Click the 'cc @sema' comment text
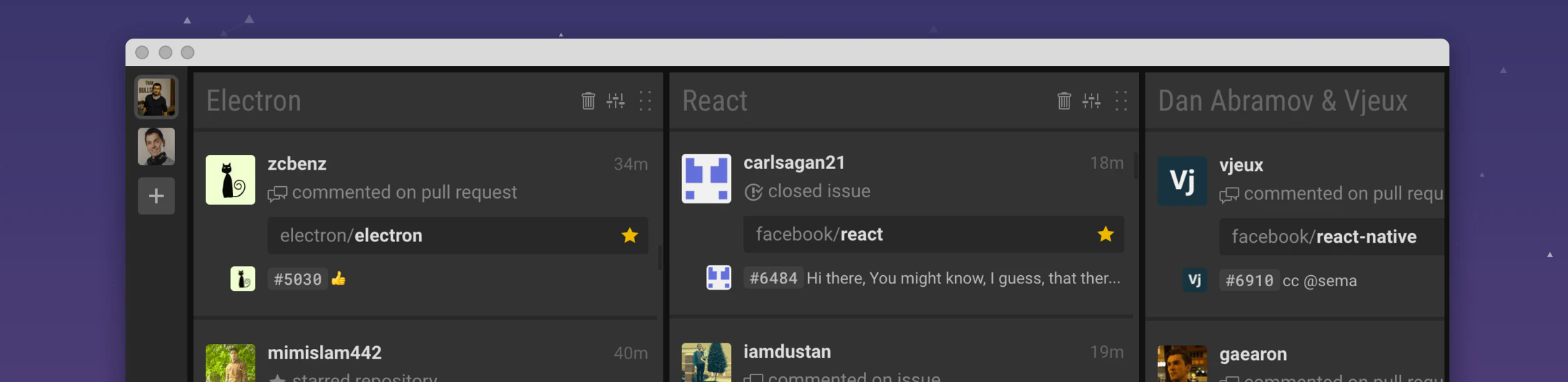1568x382 pixels. click(x=1320, y=281)
